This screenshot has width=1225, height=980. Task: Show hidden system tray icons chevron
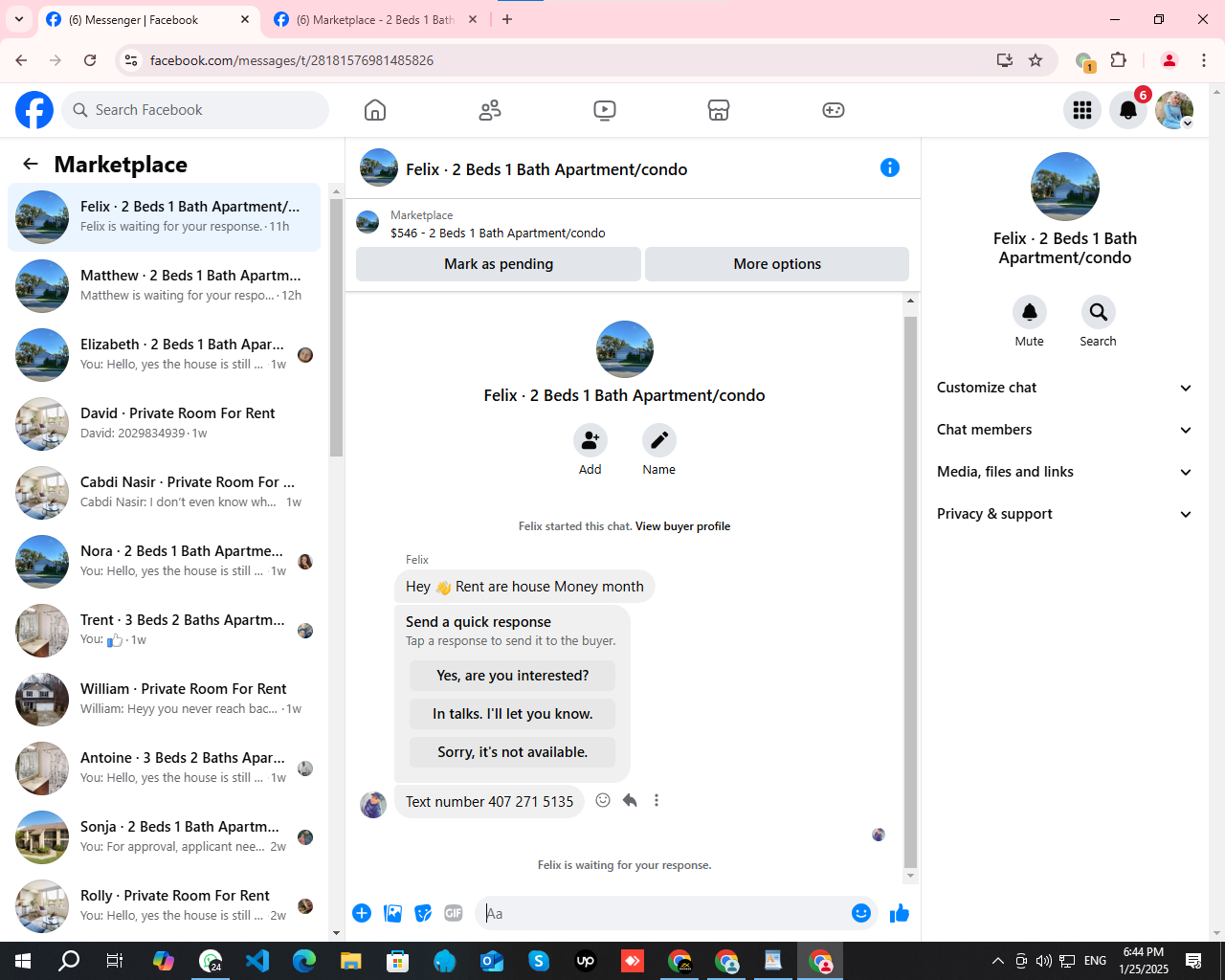coord(997,961)
